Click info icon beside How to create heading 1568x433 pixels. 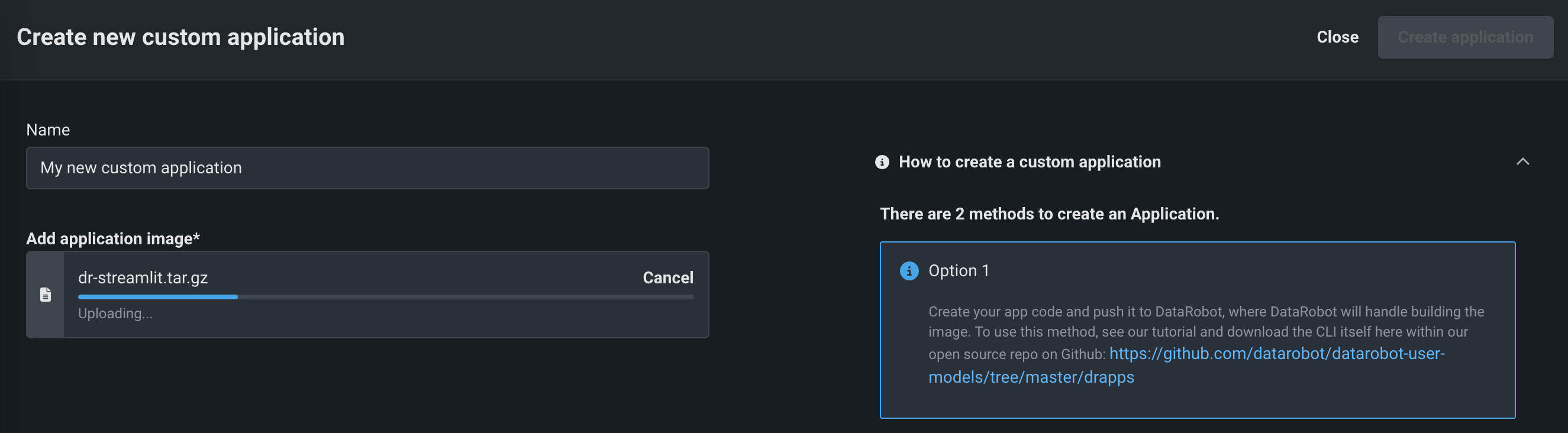click(882, 162)
